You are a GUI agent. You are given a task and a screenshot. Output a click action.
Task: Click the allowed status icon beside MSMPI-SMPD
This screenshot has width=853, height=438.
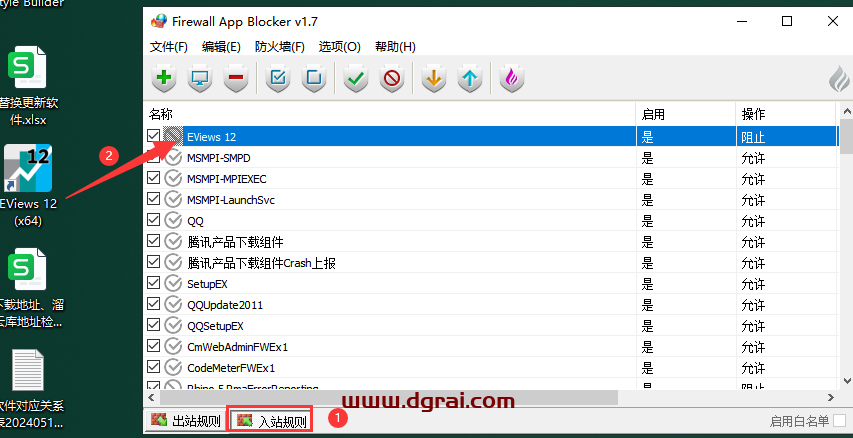(x=173, y=158)
